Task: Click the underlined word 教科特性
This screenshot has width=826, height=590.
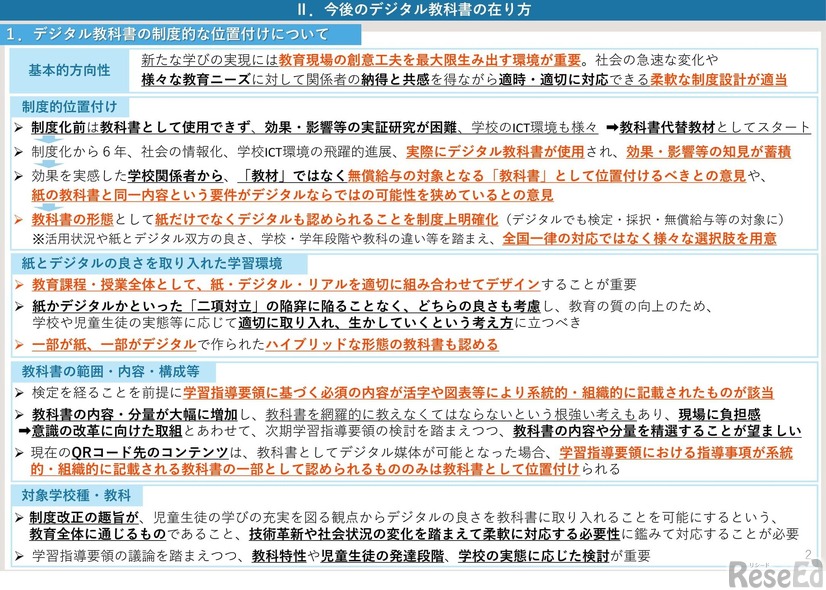Action: point(279,556)
